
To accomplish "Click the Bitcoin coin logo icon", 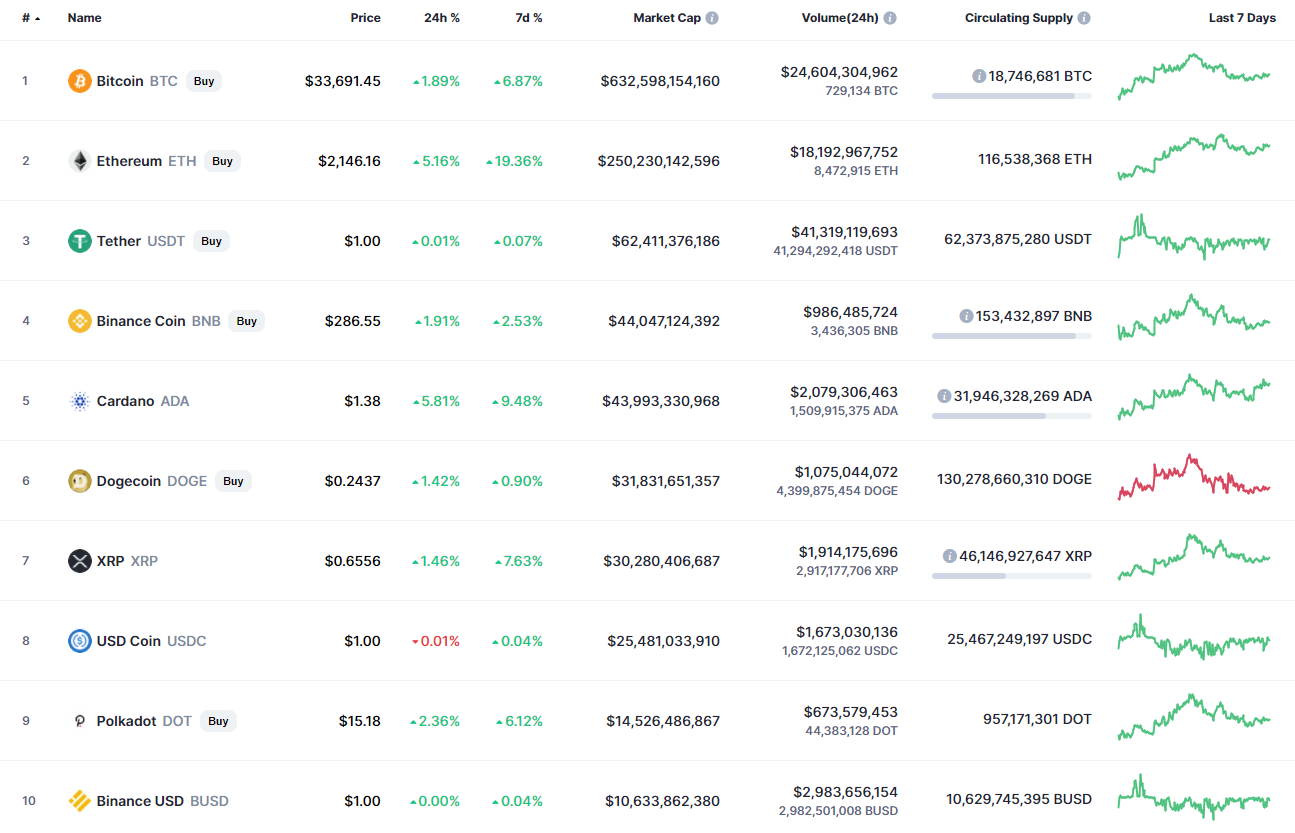I will point(80,81).
